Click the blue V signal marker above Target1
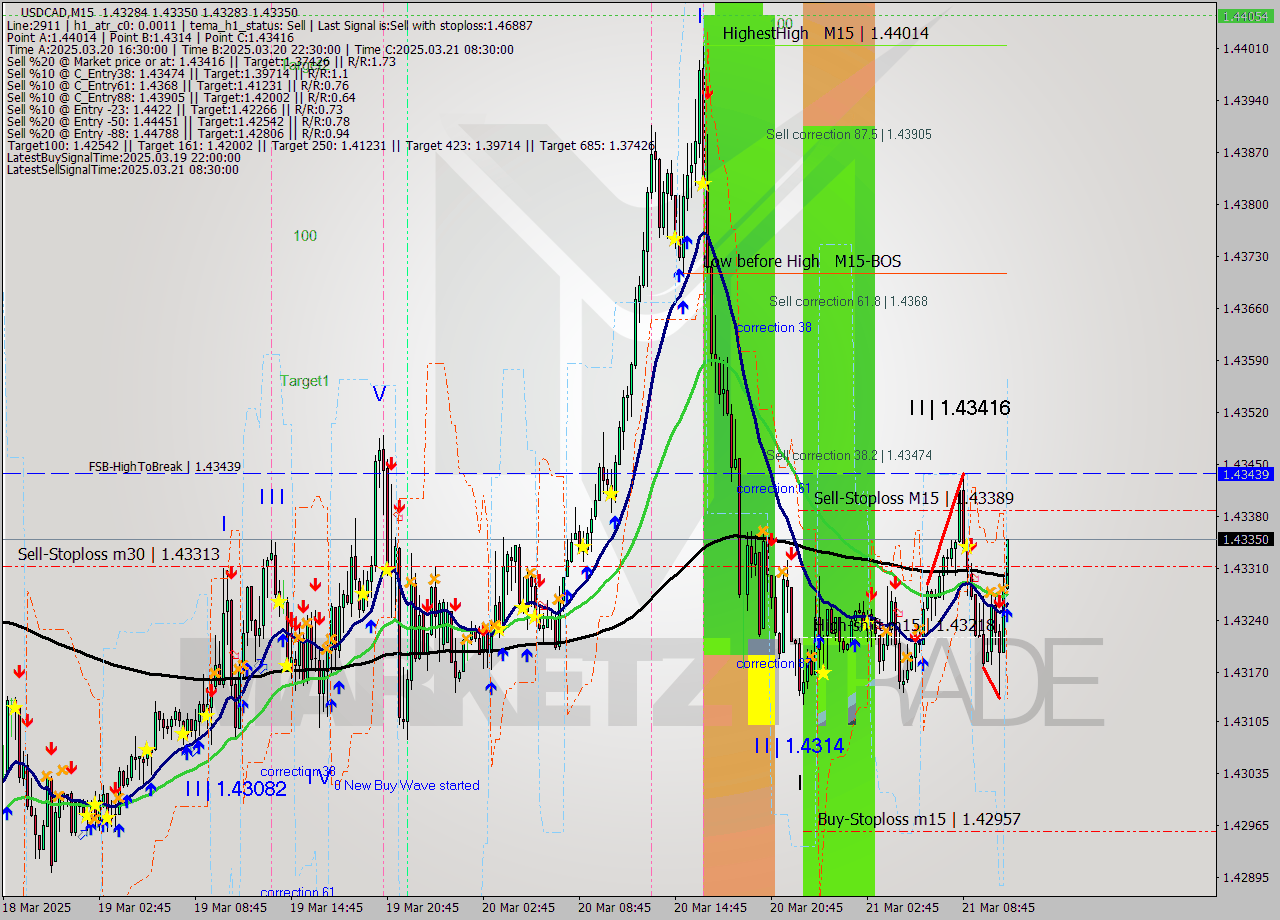 pyautogui.click(x=378, y=394)
